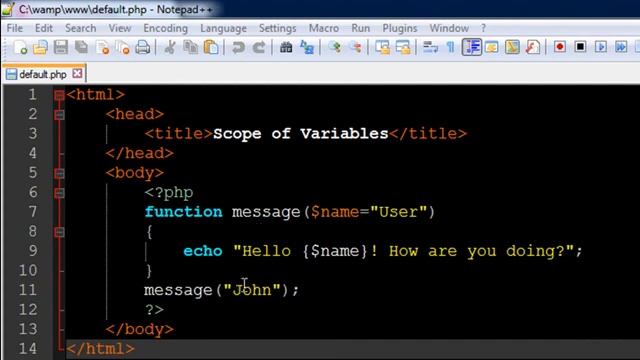The width and height of the screenshot is (640, 360).
Task: Click the message("John"); call text
Action: (222, 290)
